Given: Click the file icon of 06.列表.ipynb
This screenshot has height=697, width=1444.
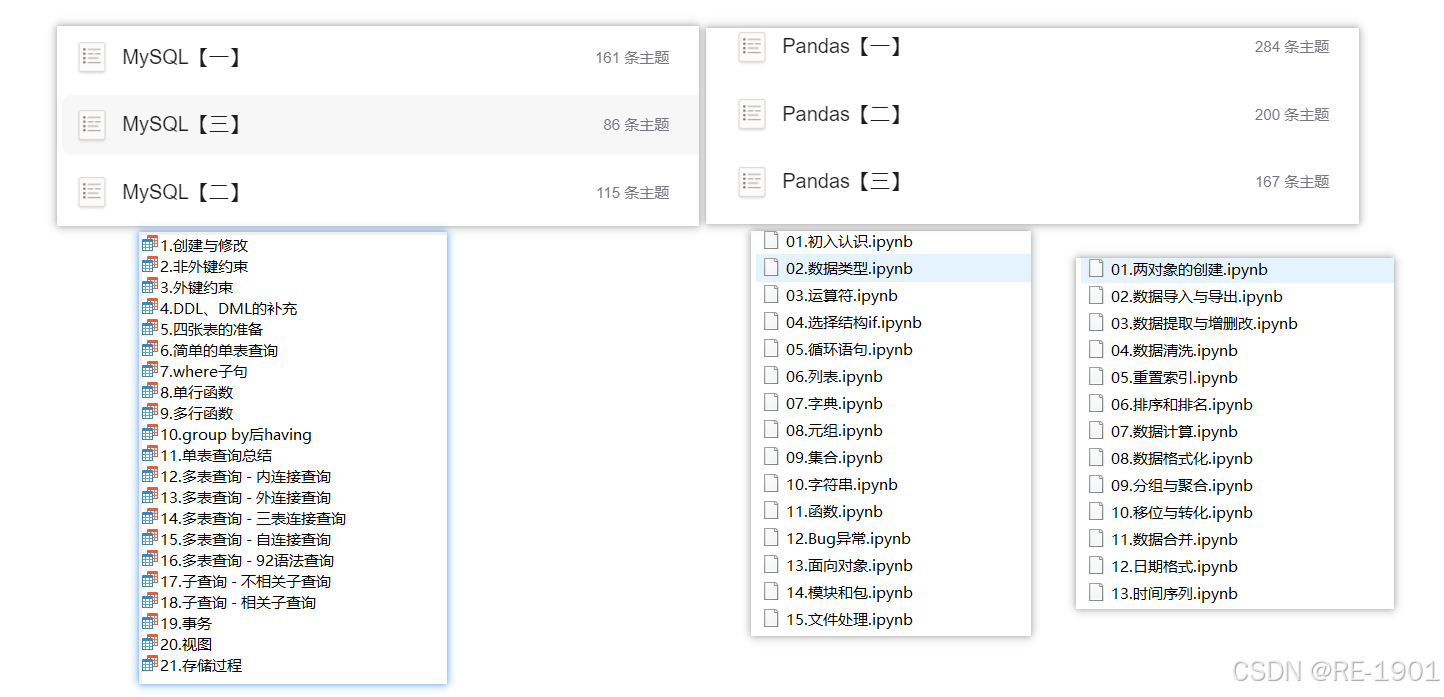Looking at the screenshot, I should pyautogui.click(x=770, y=376).
